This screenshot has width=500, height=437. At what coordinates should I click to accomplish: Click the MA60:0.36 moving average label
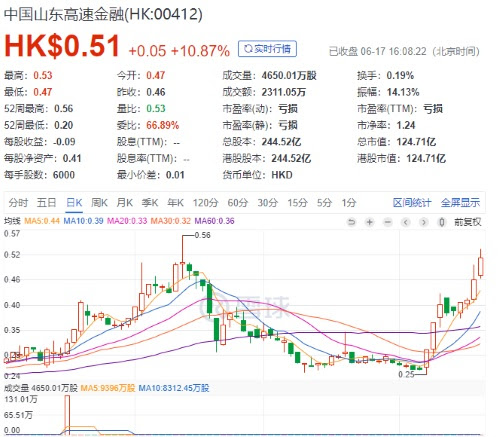pos(214,221)
